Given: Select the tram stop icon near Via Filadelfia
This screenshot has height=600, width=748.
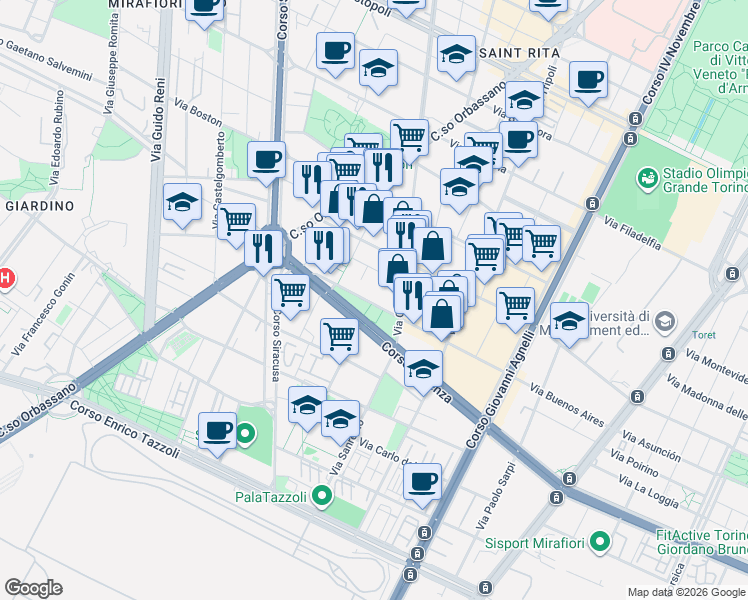Looking at the screenshot, I should point(592,204).
